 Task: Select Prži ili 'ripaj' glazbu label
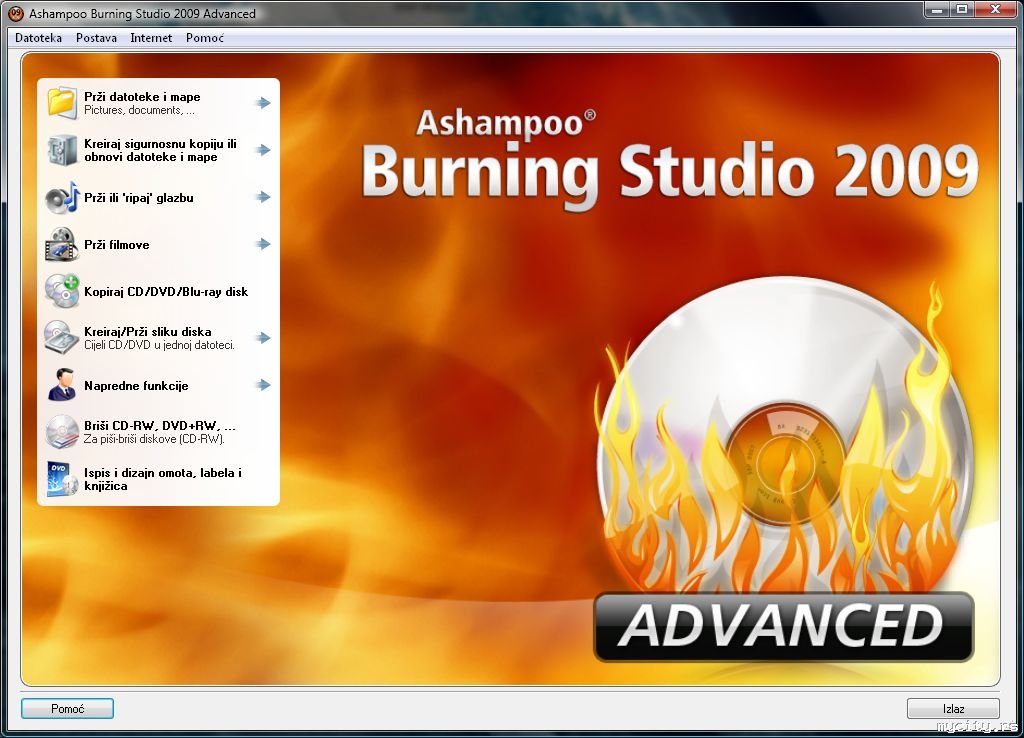138,197
